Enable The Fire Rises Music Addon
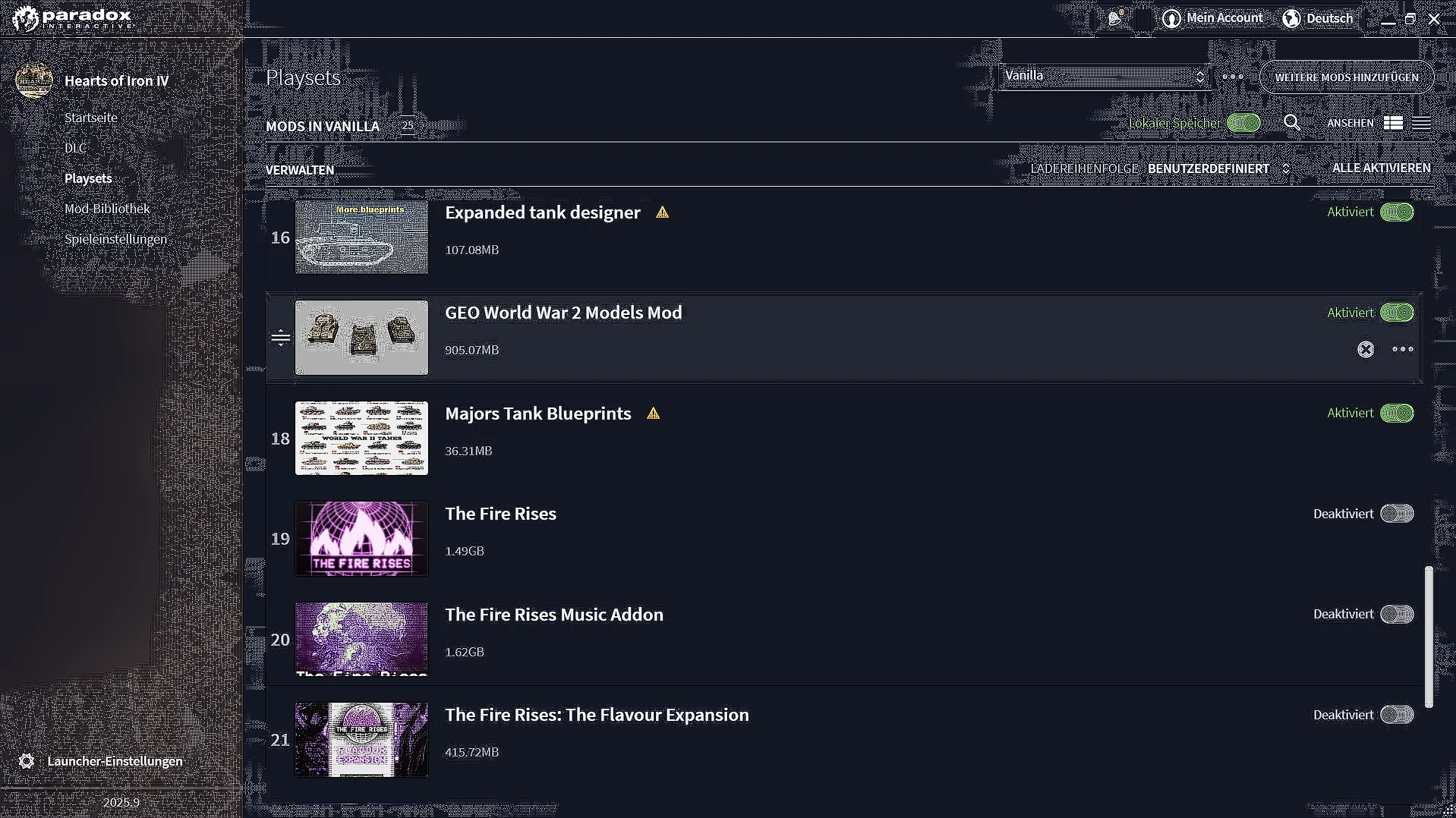Image resolution: width=1456 pixels, height=818 pixels. click(x=1397, y=614)
